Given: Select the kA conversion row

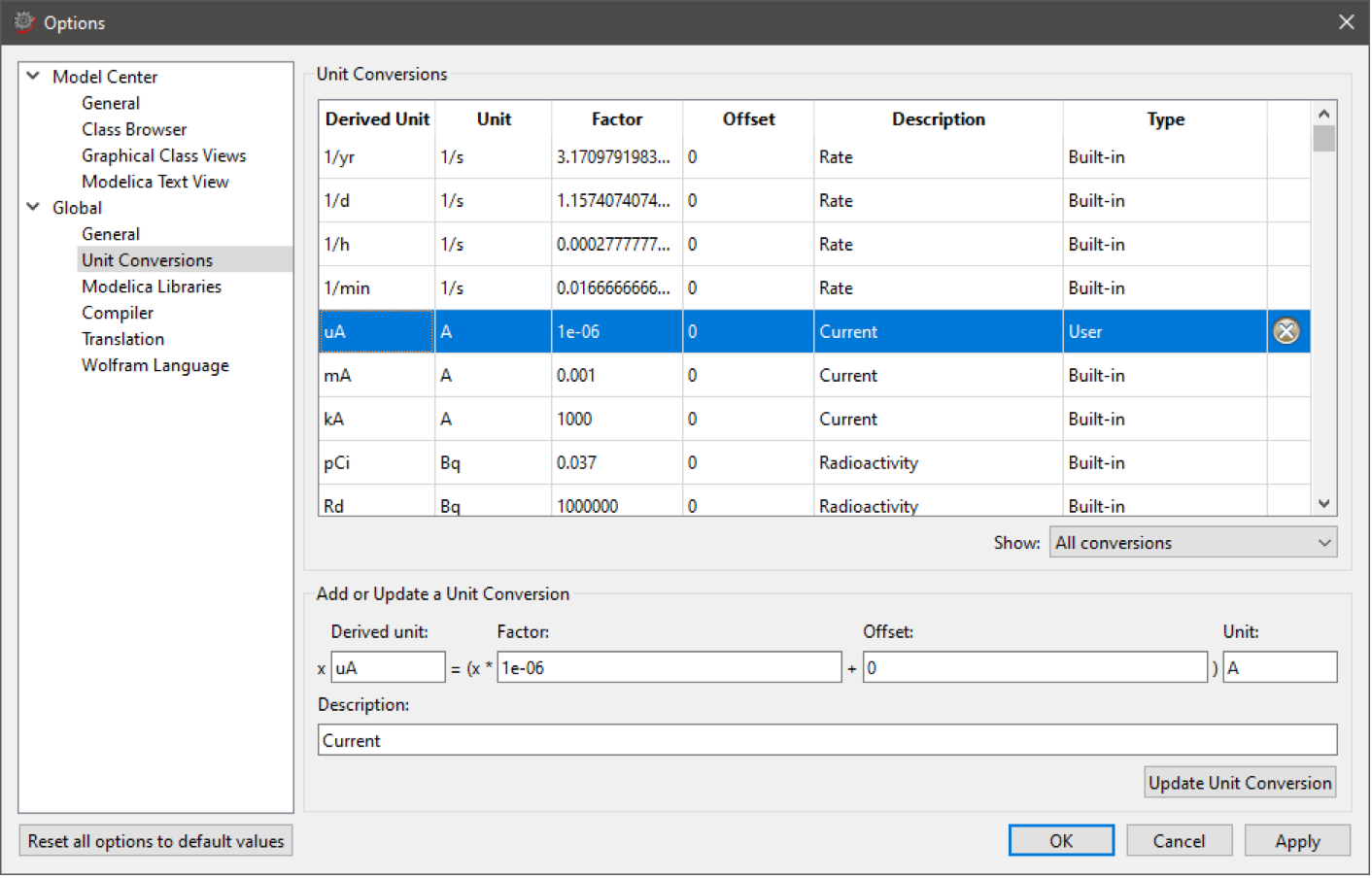Looking at the screenshot, I should pos(815,420).
